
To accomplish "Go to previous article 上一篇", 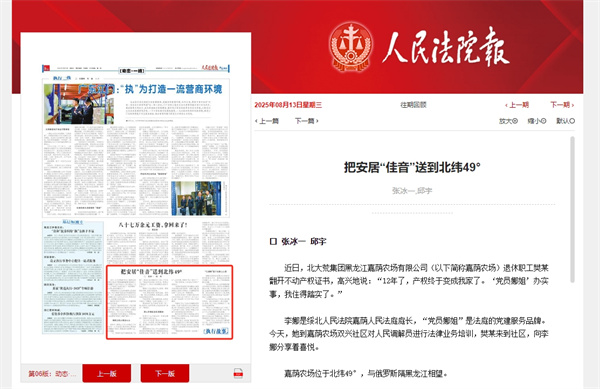I will point(267,121).
